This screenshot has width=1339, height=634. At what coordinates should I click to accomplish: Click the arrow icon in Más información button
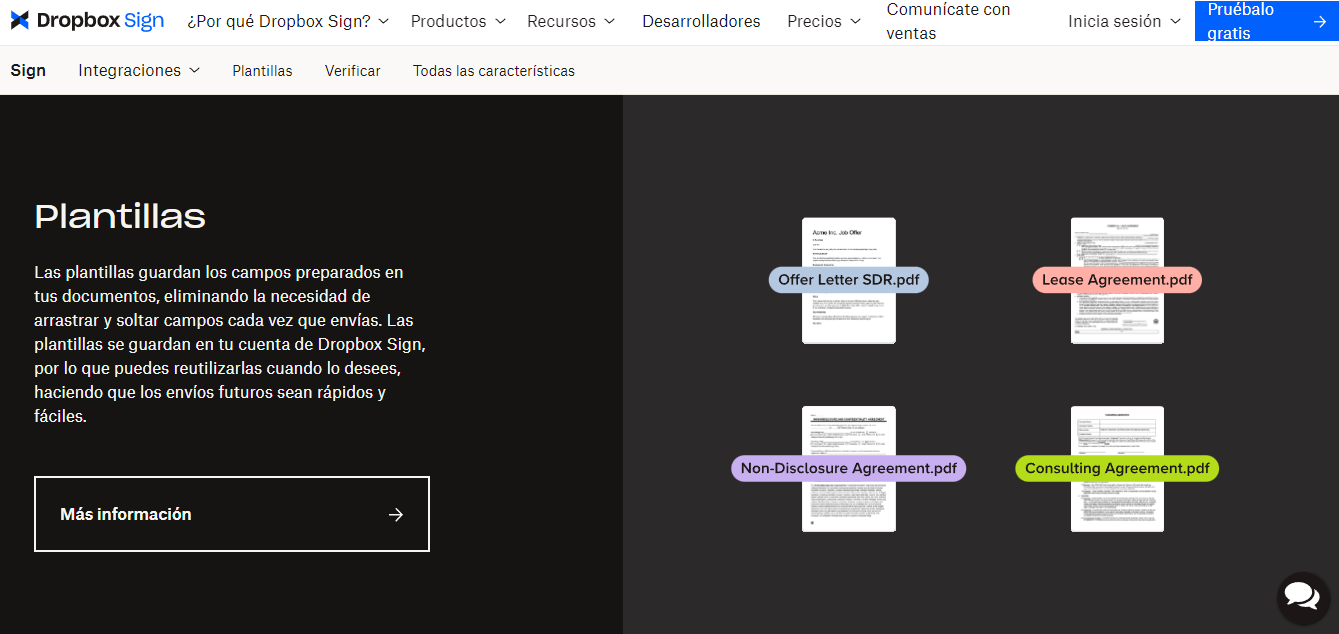(x=396, y=514)
